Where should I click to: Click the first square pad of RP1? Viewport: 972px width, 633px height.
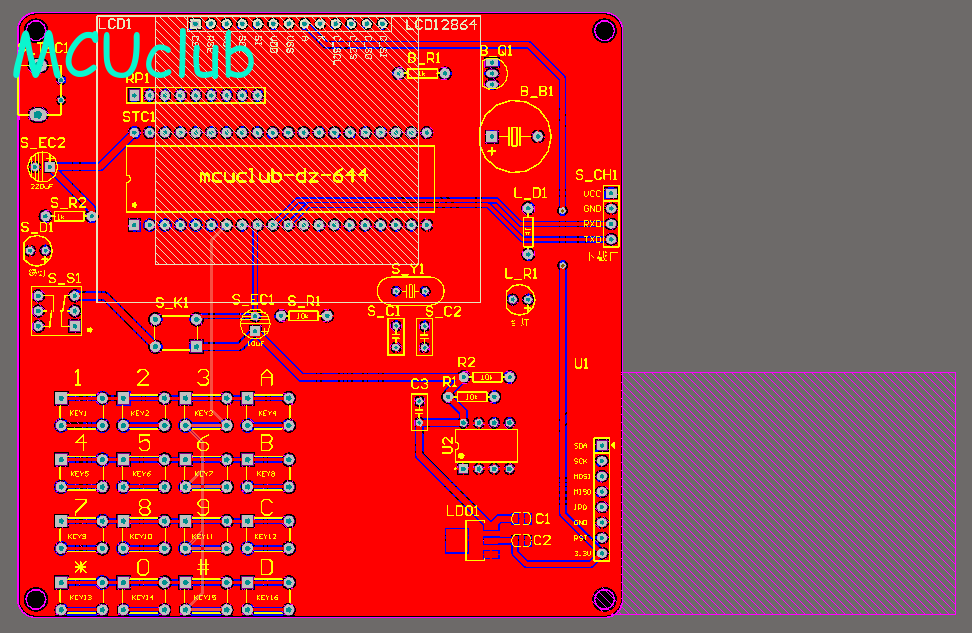click(x=134, y=95)
